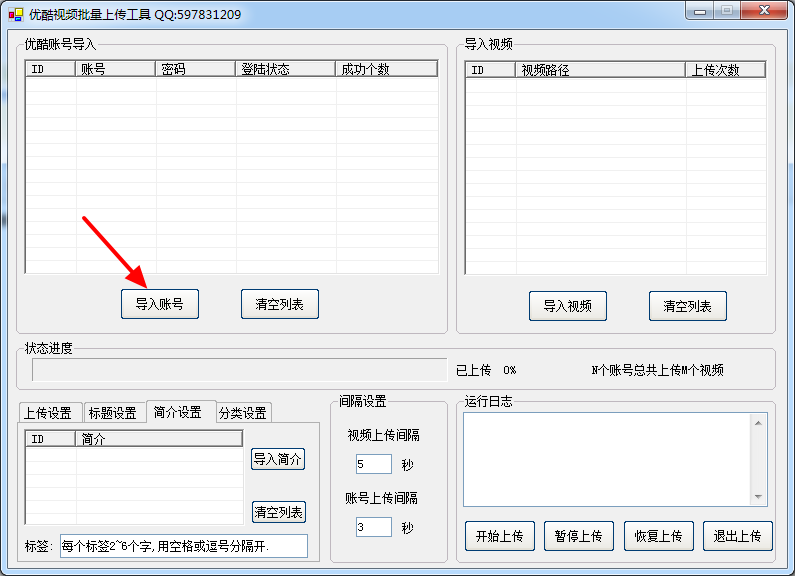Click the log scrollbar up arrow
Viewport: 795px width, 576px height.
(x=758, y=423)
